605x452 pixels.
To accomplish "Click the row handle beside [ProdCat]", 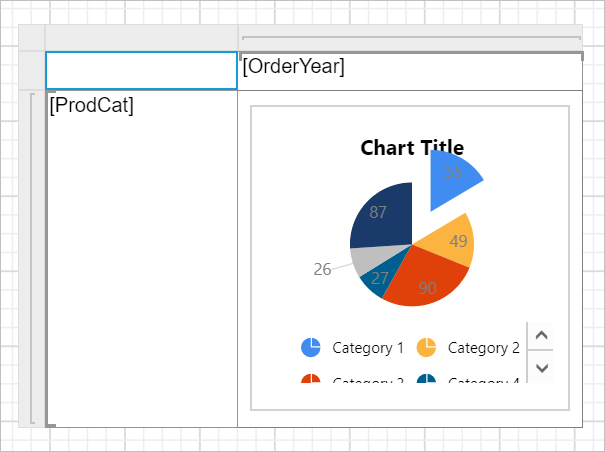I will [32, 259].
